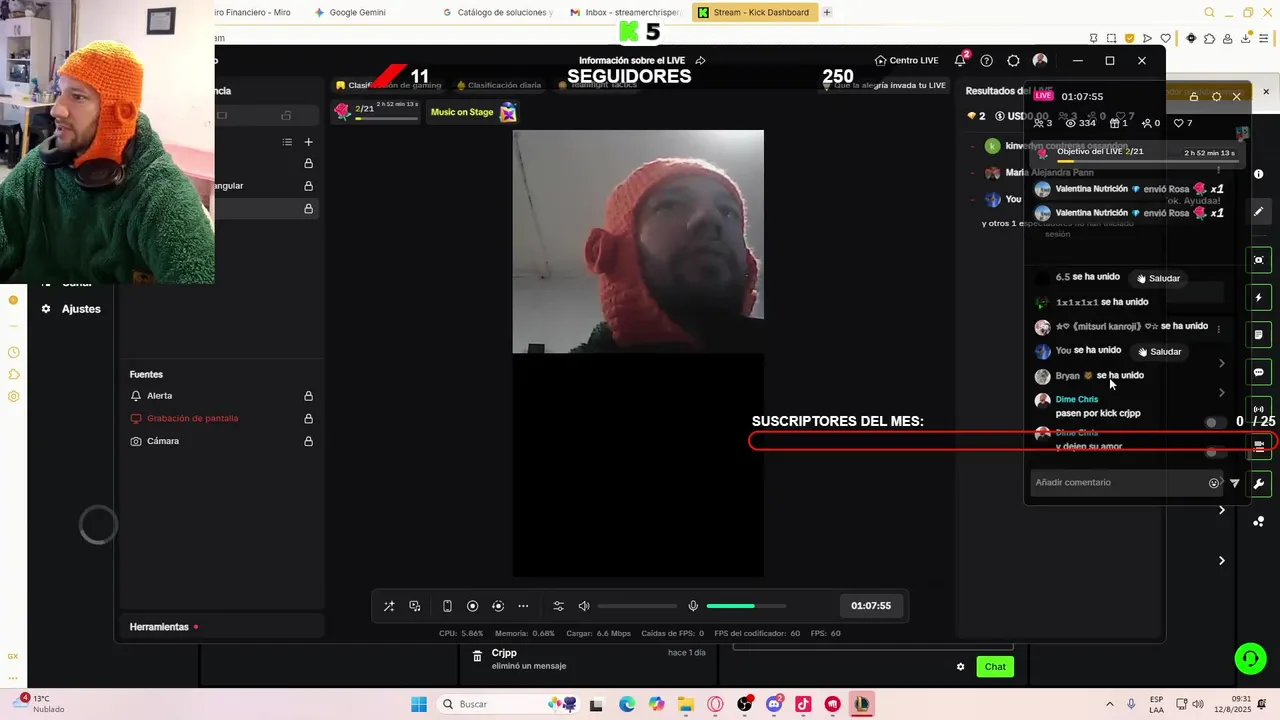1280x720 pixels.
Task: Open the notifications bell icon
Action: pos(961,60)
